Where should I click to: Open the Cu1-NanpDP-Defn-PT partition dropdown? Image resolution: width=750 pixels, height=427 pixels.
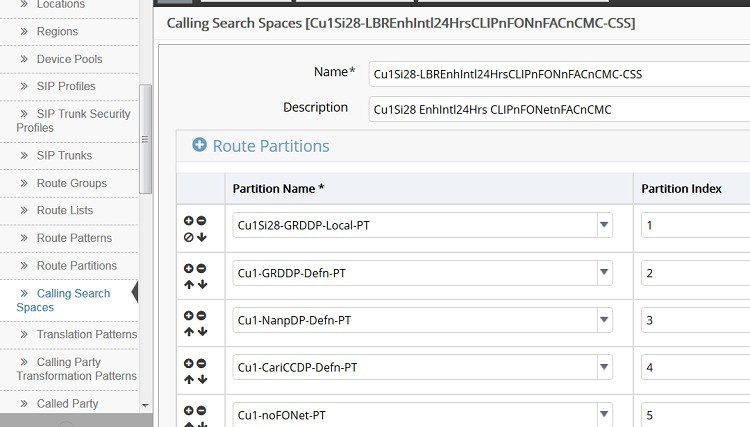[604, 319]
